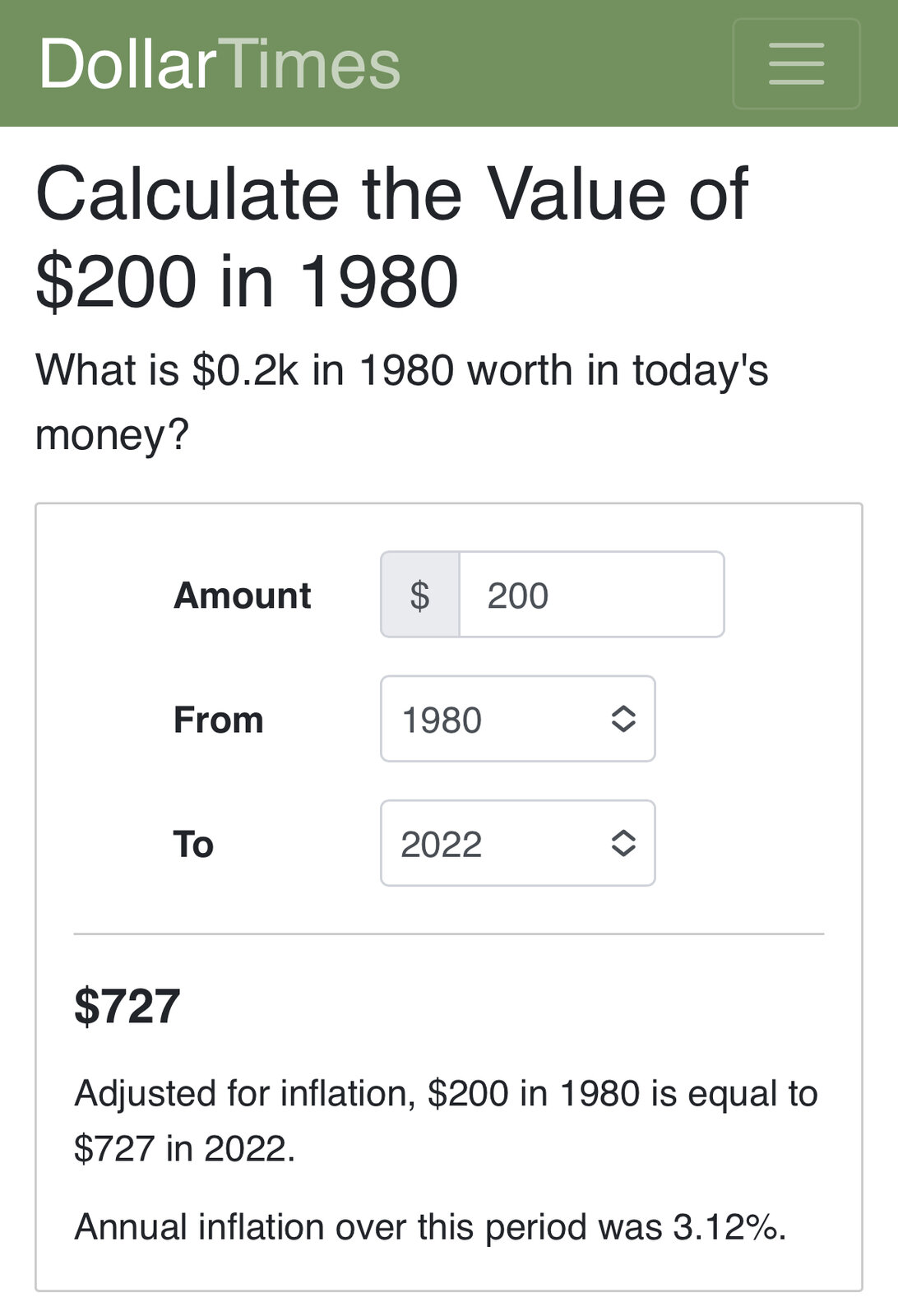
Task: Click the dollar sign prefix box
Action: (420, 595)
